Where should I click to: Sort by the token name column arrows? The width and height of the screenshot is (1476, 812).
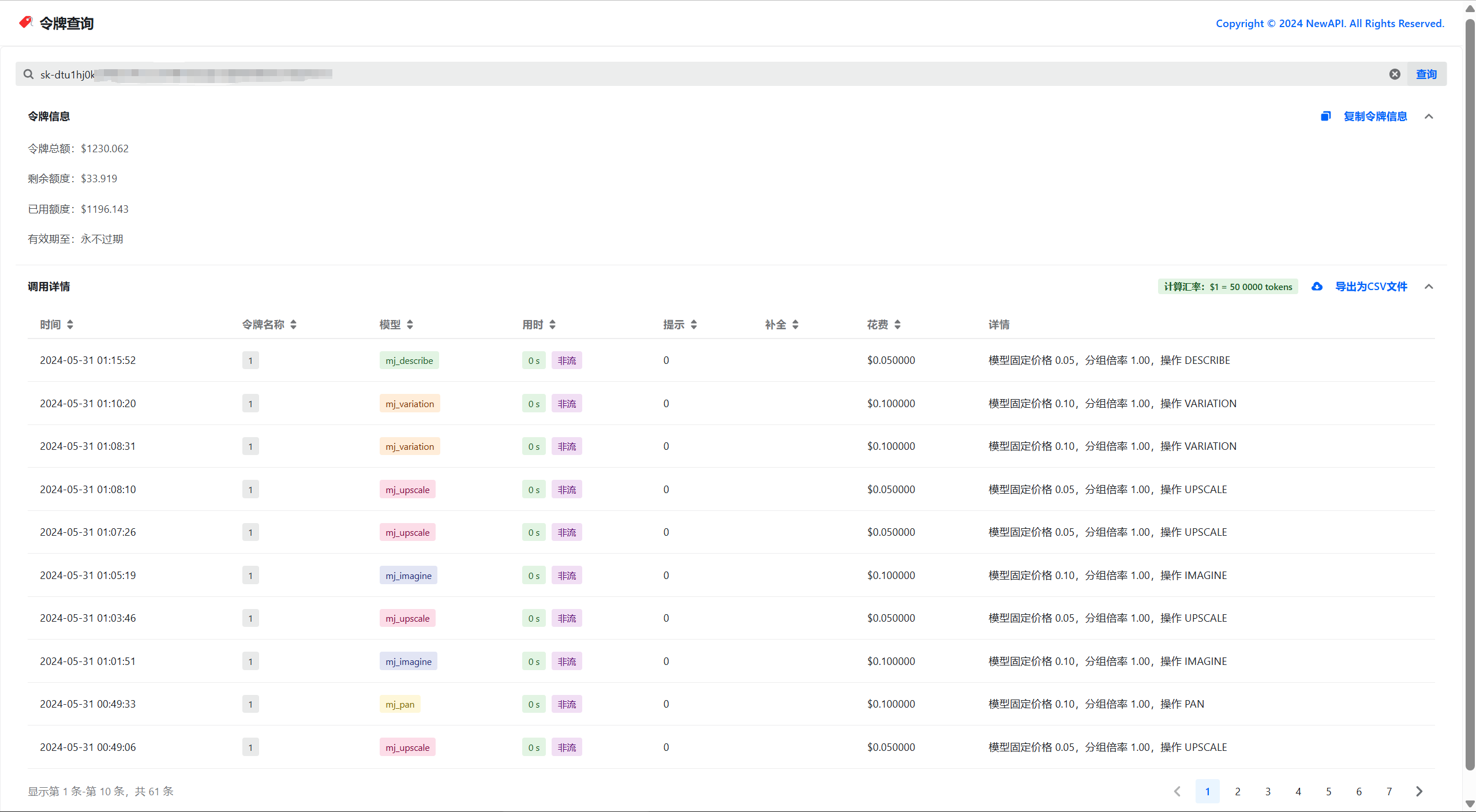tap(293, 325)
